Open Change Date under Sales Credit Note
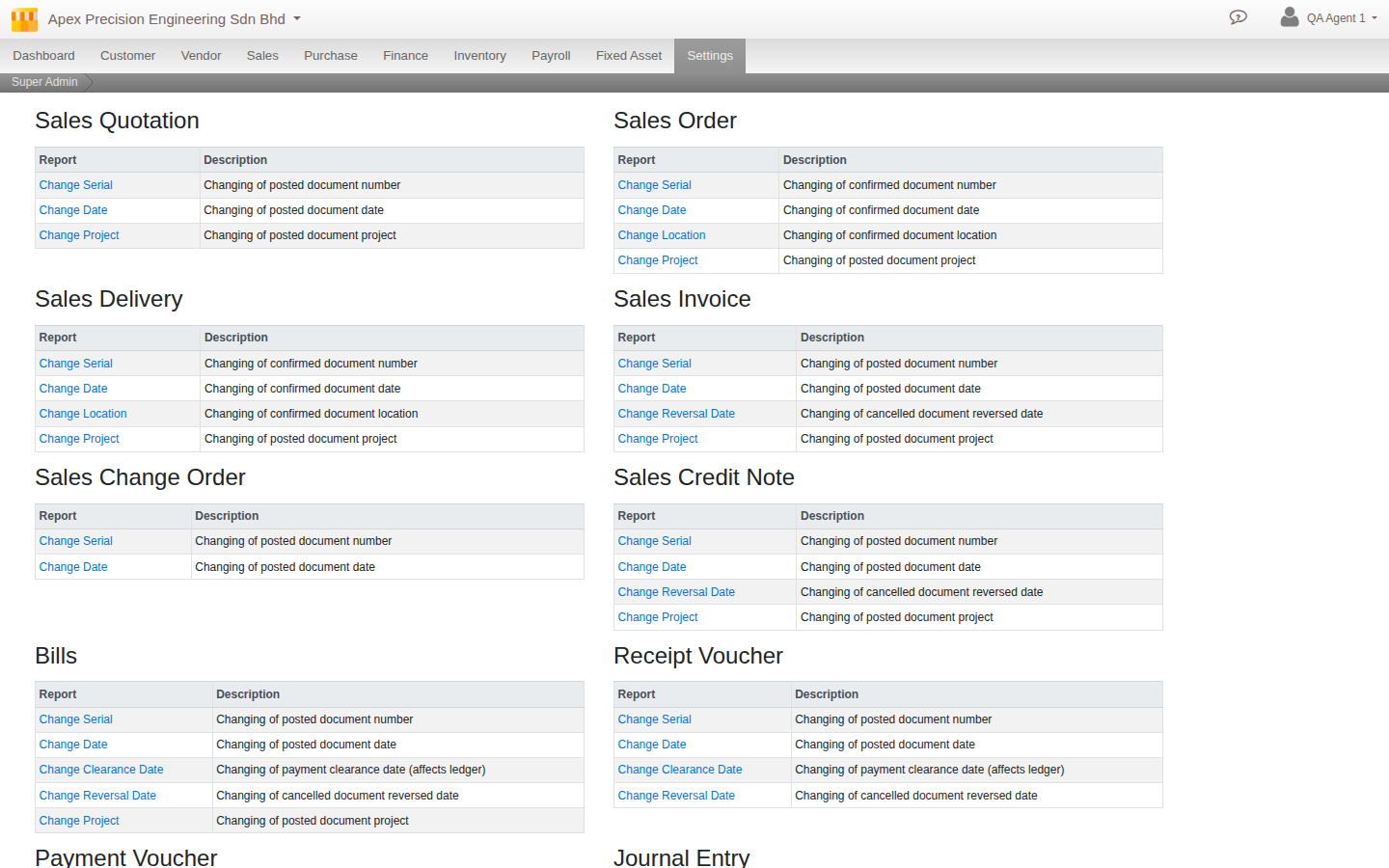 (x=652, y=567)
